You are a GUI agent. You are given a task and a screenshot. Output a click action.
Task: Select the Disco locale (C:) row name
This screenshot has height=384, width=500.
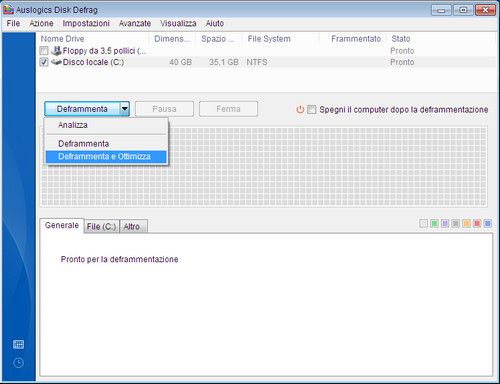pos(93,62)
